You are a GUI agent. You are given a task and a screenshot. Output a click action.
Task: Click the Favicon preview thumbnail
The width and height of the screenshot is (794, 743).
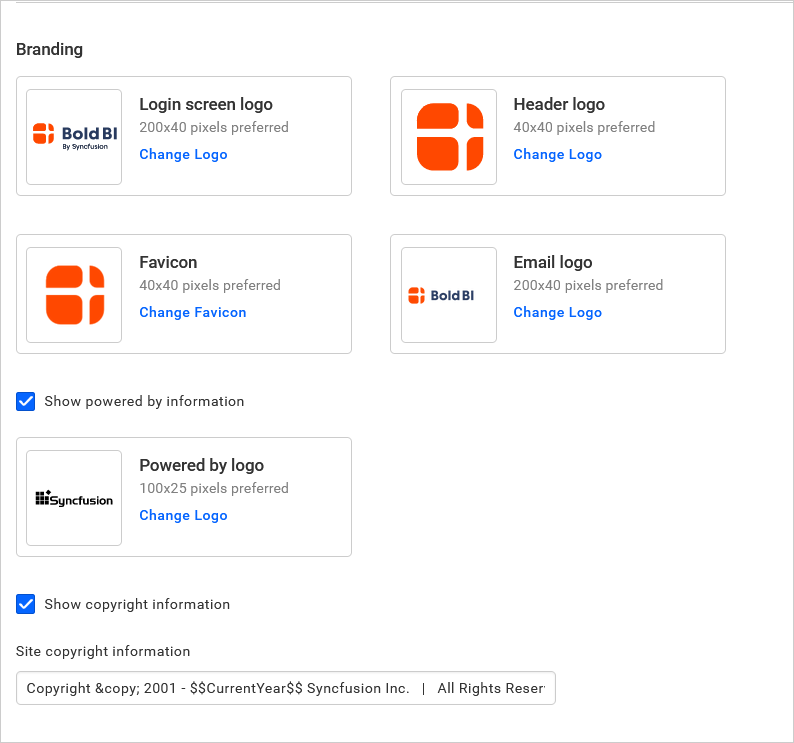pos(74,295)
